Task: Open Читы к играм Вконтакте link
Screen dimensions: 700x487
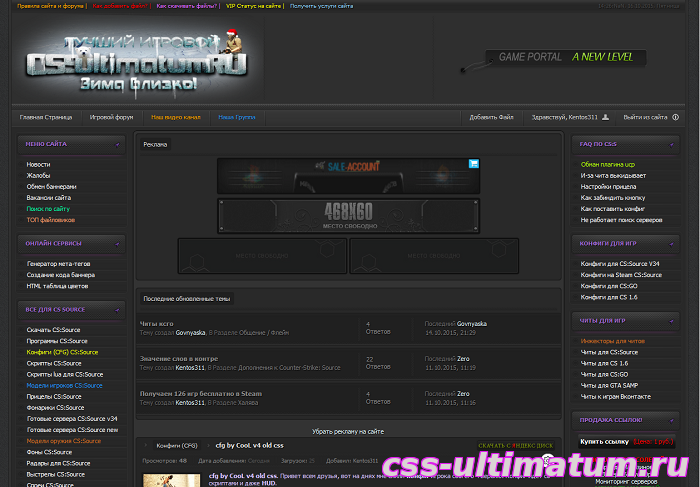Action: tap(616, 397)
